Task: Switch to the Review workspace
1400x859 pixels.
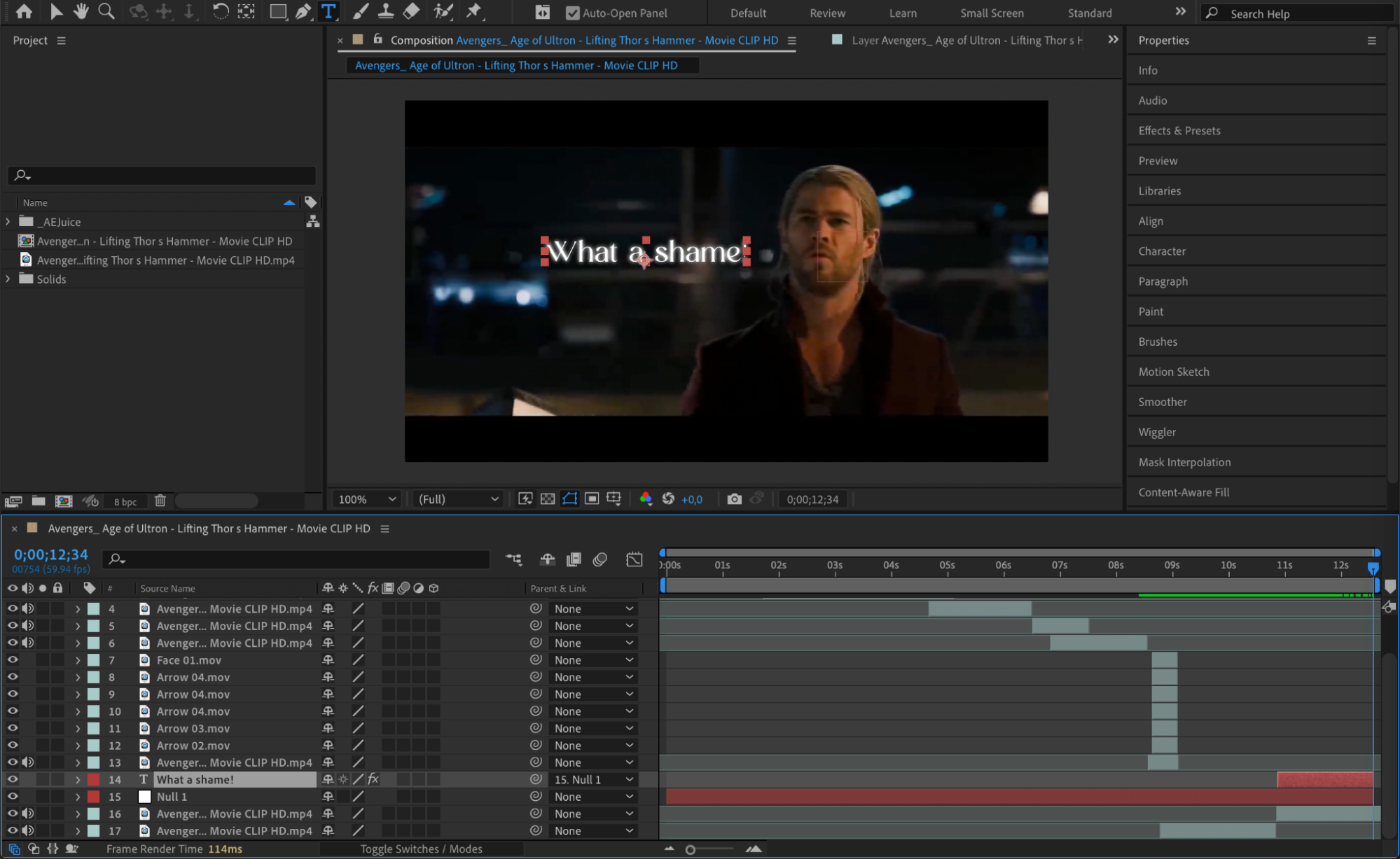Action: (x=827, y=13)
